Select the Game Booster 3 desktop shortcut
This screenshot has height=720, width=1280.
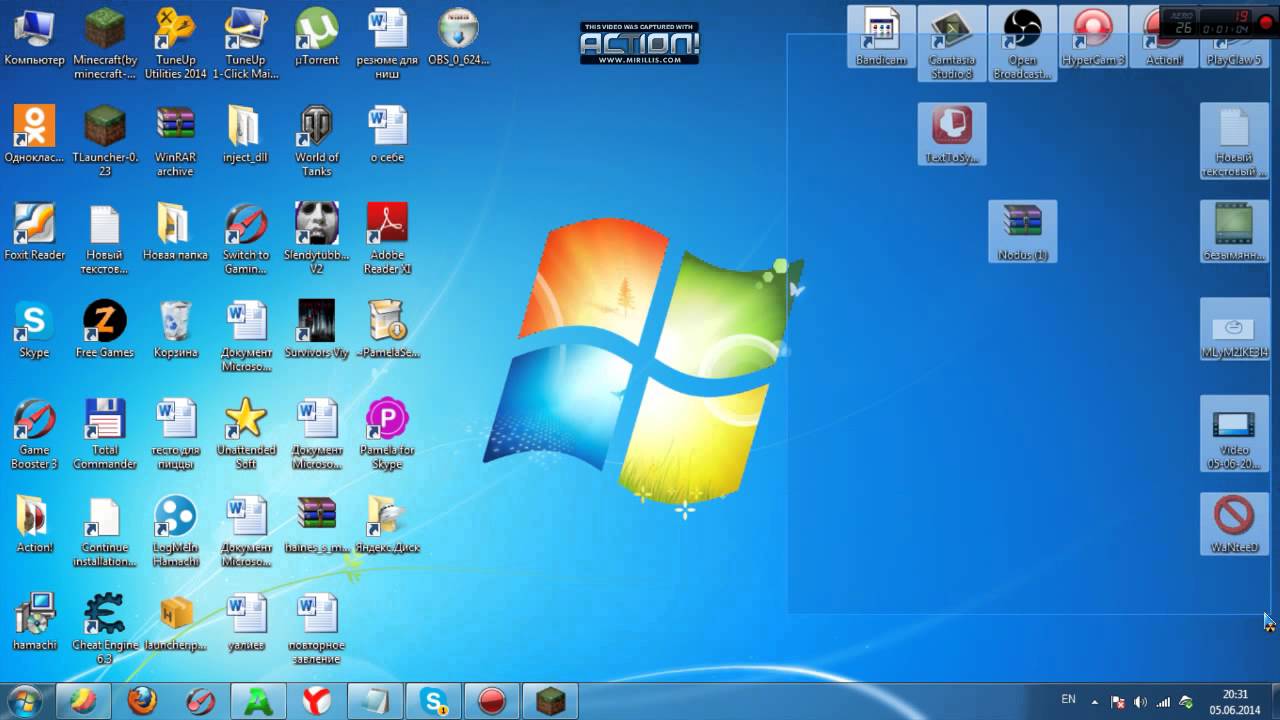click(34, 435)
